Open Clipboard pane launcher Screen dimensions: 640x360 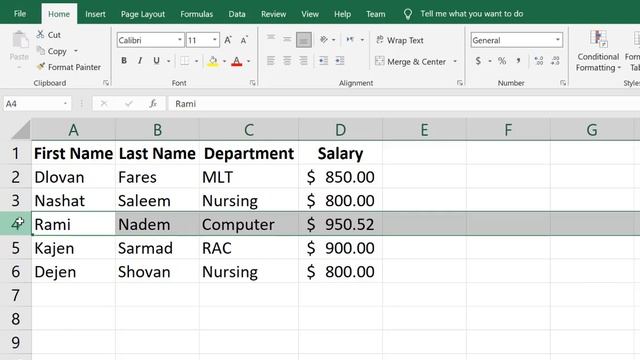tap(106, 83)
